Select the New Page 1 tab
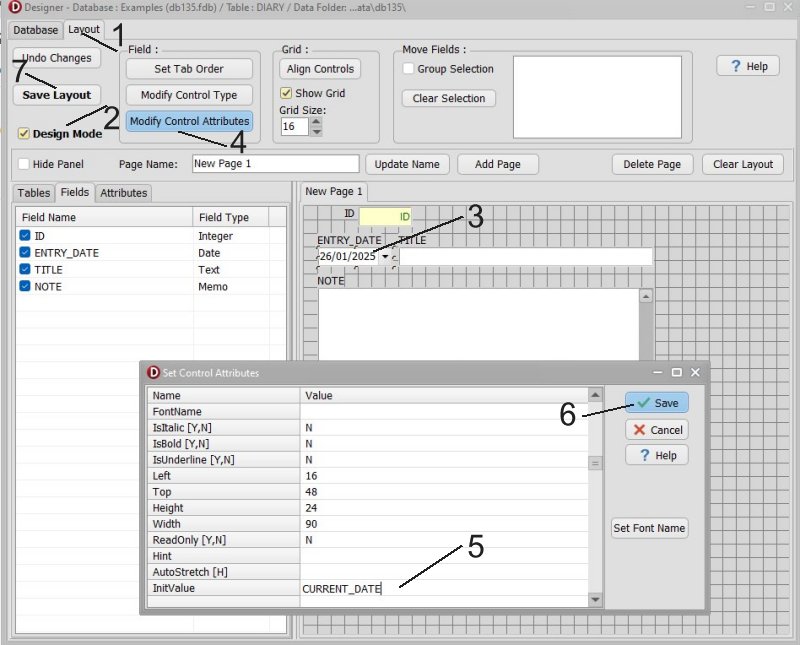Viewport: 800px width, 645px height. [334, 191]
